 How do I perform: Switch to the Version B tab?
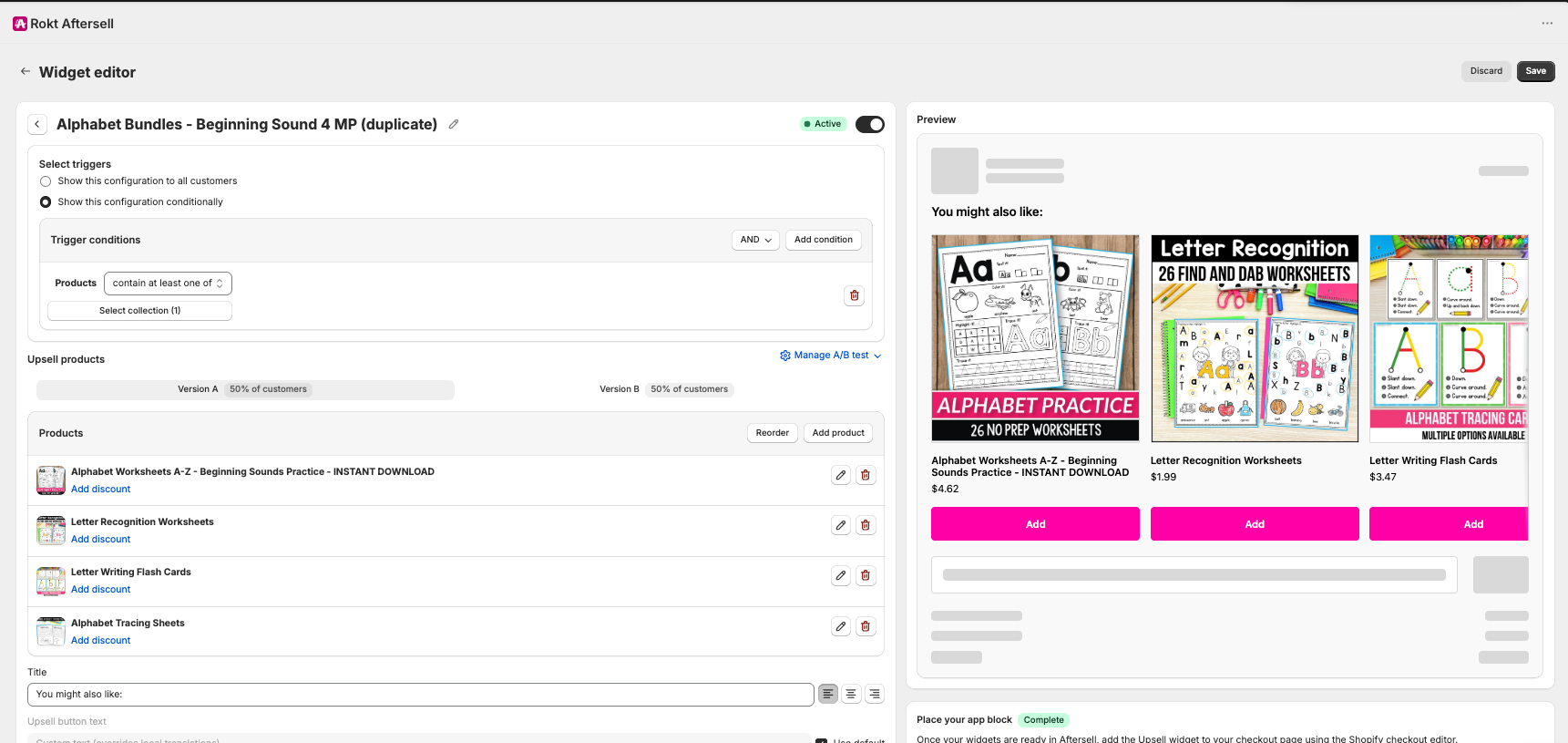tap(666, 389)
